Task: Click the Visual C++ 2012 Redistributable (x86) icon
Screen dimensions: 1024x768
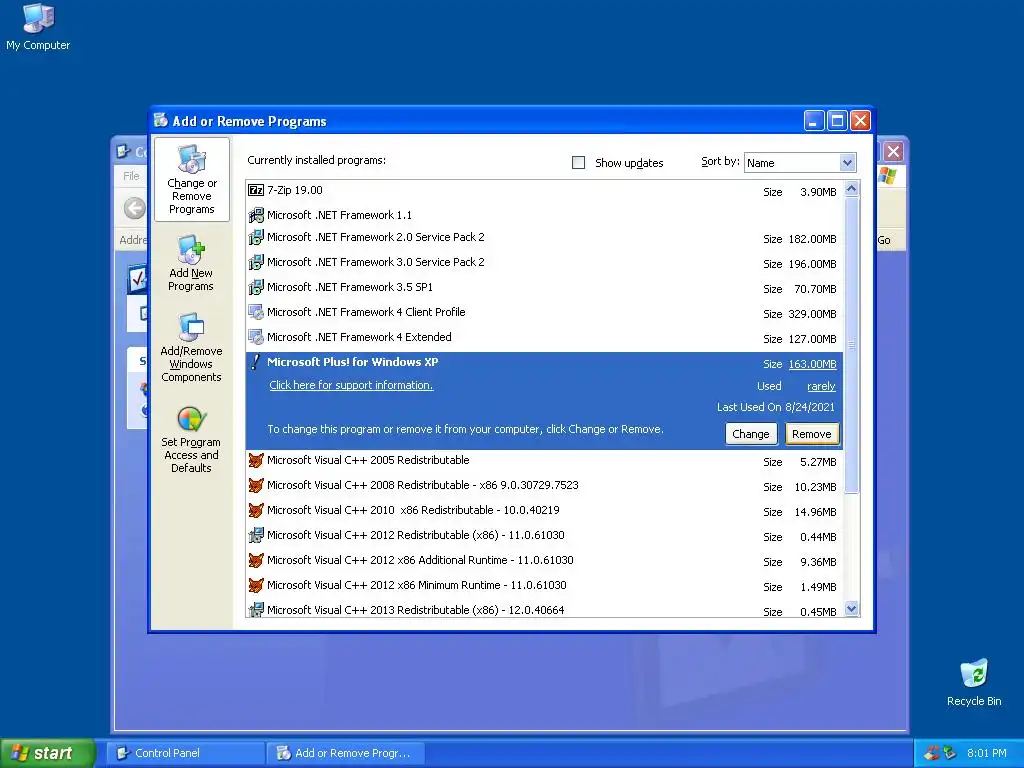Action: tap(256, 536)
